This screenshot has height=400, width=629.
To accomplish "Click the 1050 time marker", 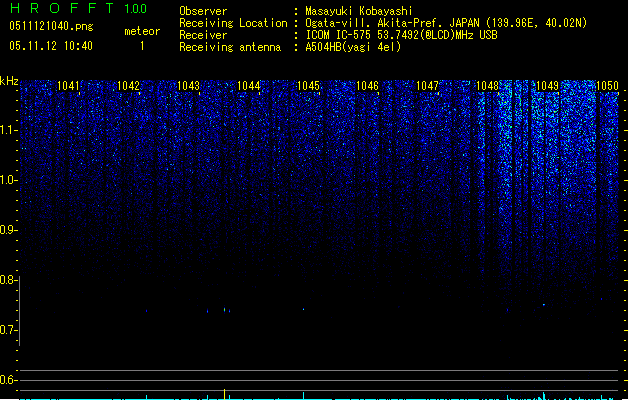I will pos(607,86).
